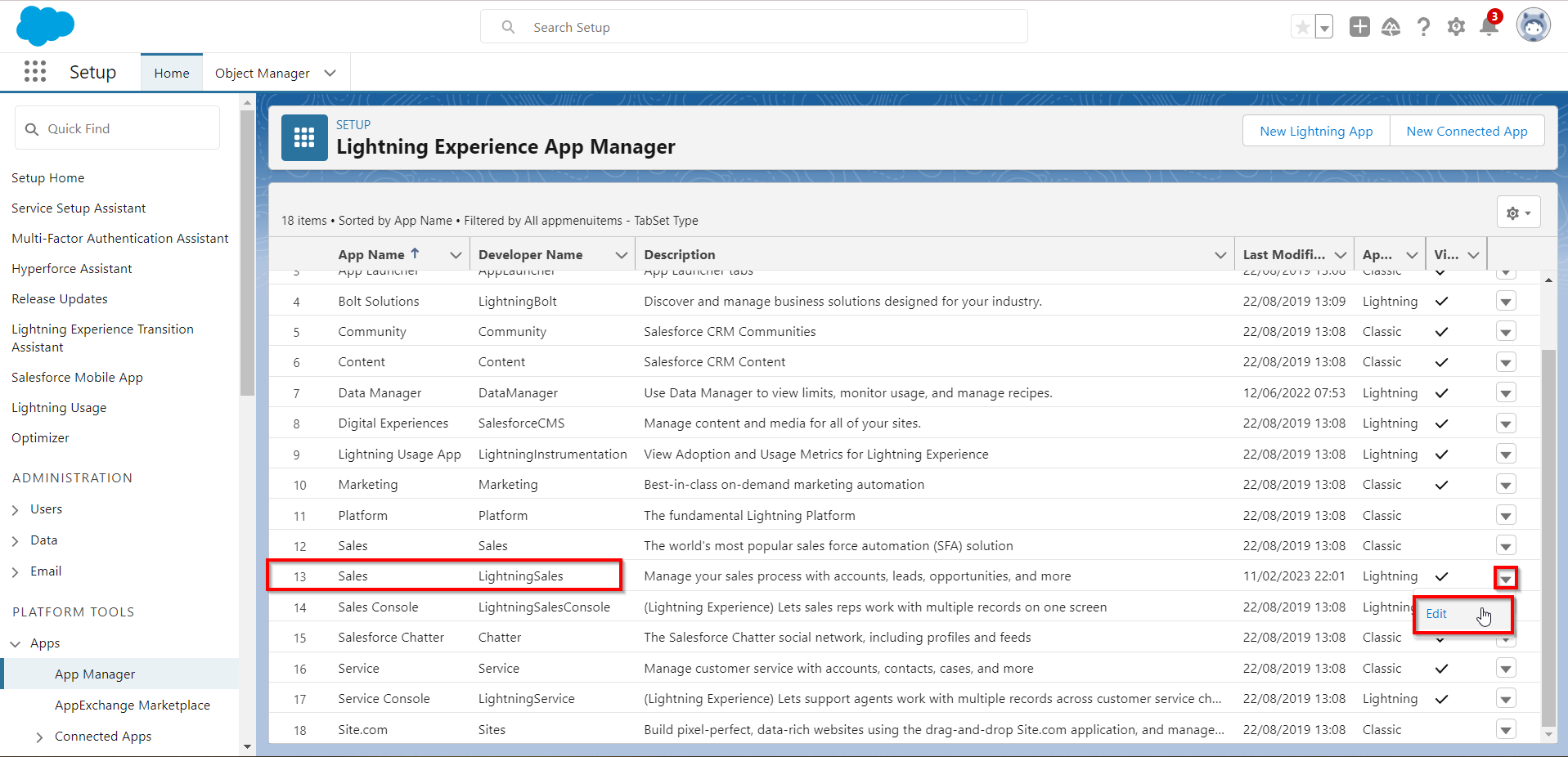The width and height of the screenshot is (1568, 757).
Task: Click New Connected App button
Action: coord(1467,131)
